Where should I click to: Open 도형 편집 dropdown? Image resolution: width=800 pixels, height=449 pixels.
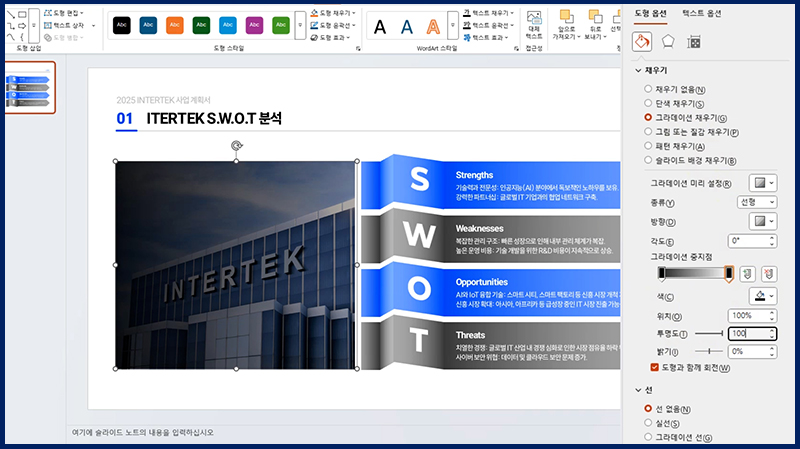click(x=64, y=13)
